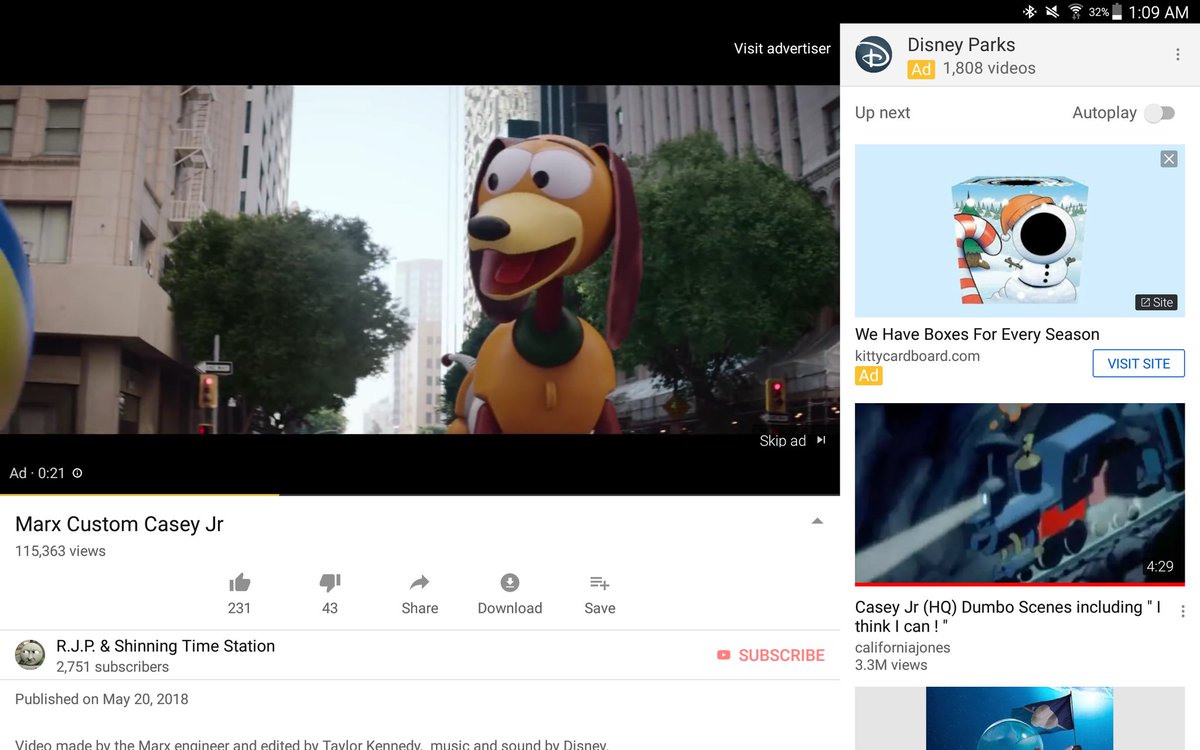Open the snowman box ad image
Screen dimensions: 1200x750
tap(1020, 231)
